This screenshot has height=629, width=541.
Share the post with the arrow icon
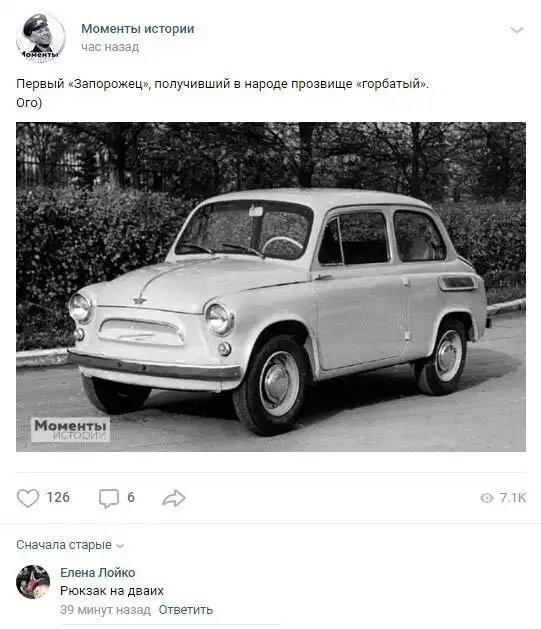point(174,498)
